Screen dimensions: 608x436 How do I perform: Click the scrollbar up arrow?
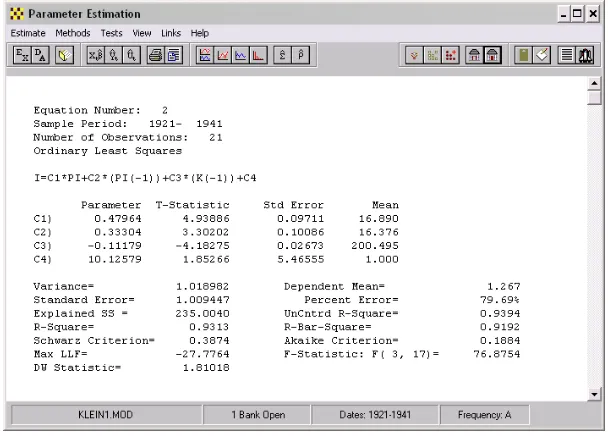click(x=594, y=83)
